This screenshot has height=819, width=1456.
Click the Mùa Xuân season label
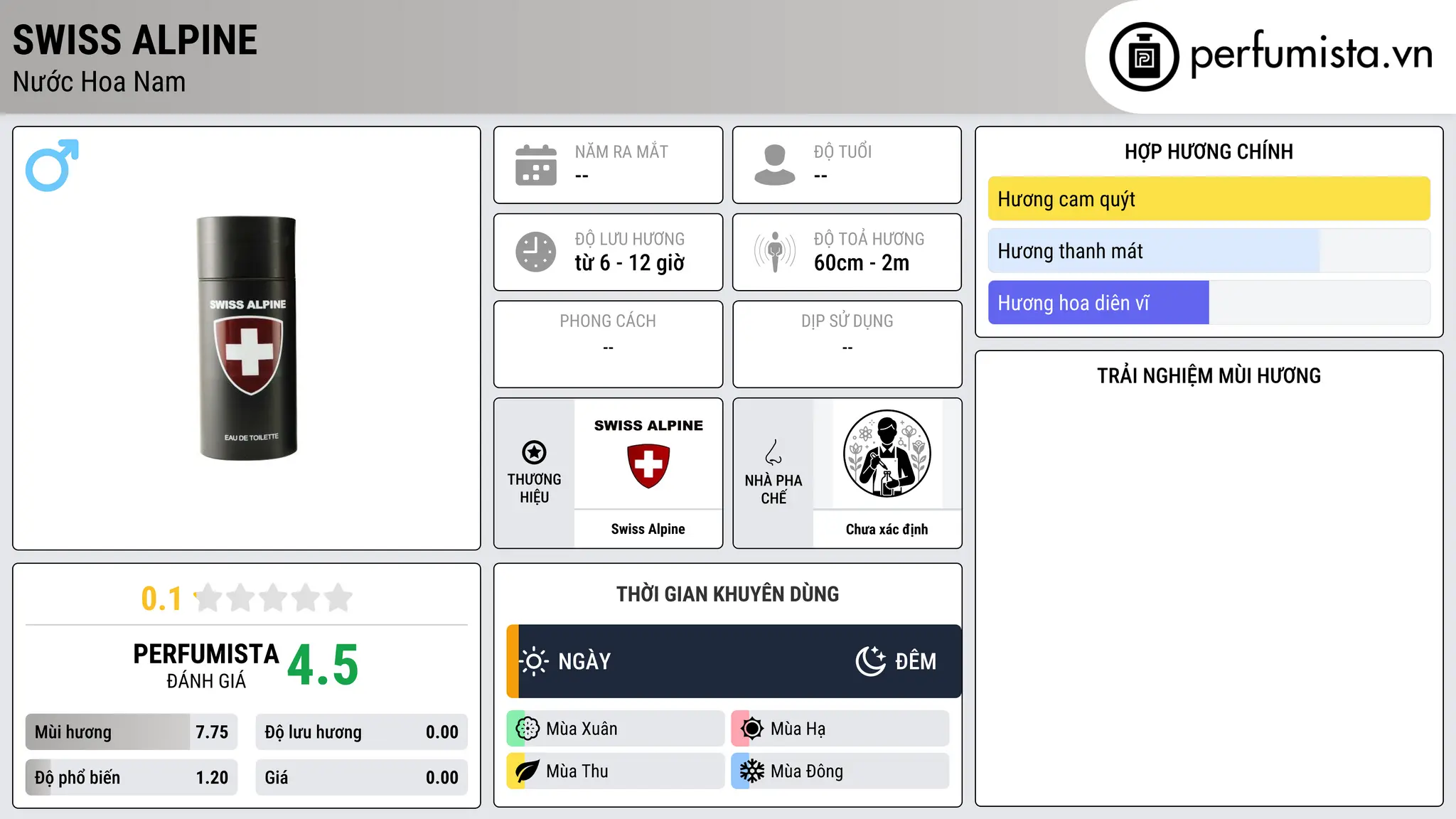click(x=582, y=729)
